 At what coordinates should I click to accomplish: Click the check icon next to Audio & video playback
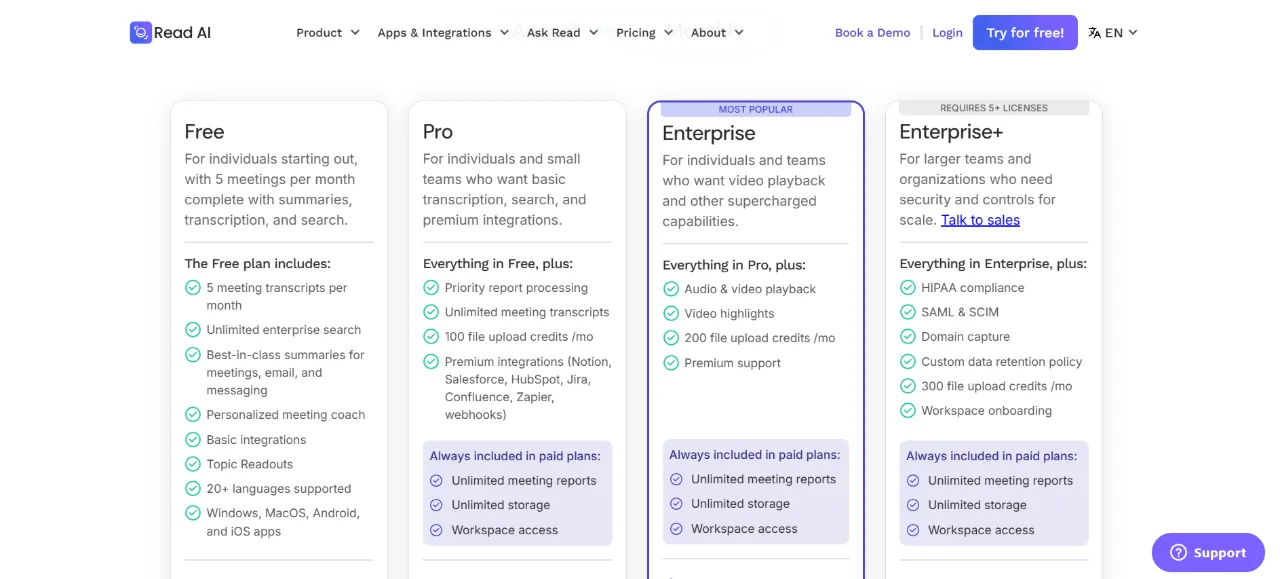coord(671,289)
